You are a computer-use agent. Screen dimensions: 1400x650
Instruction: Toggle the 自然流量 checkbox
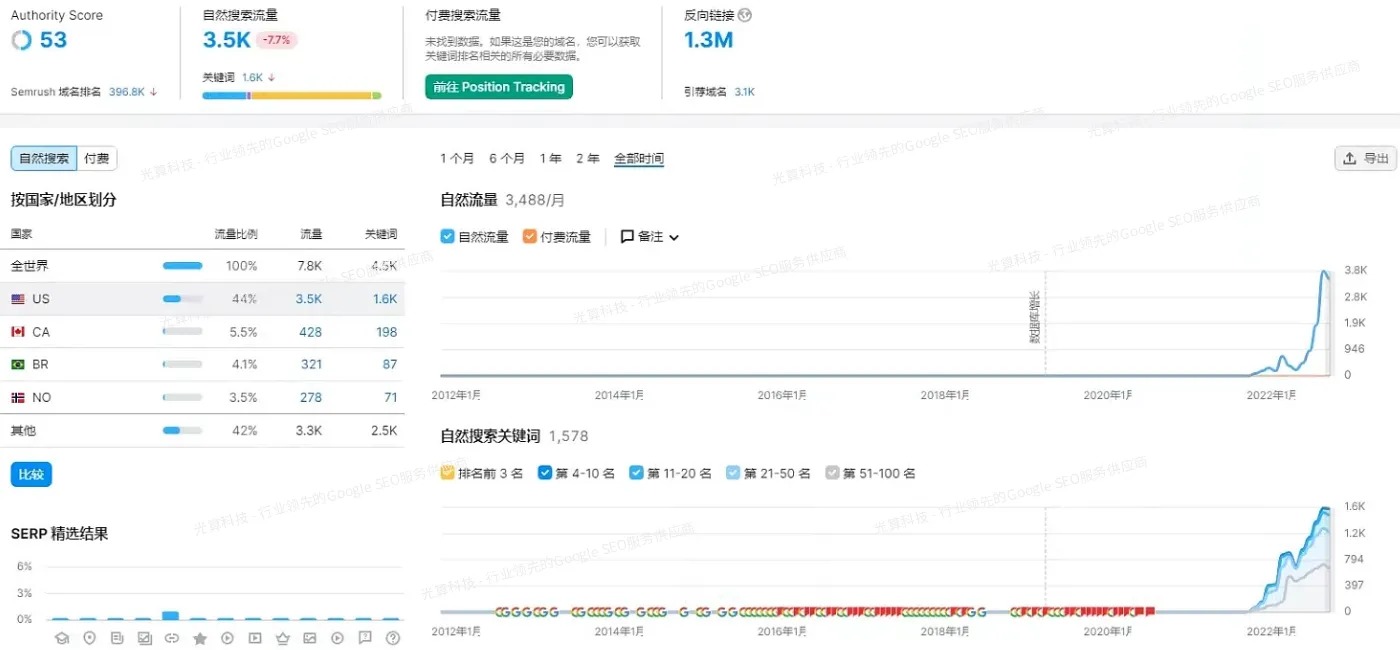[x=448, y=237]
